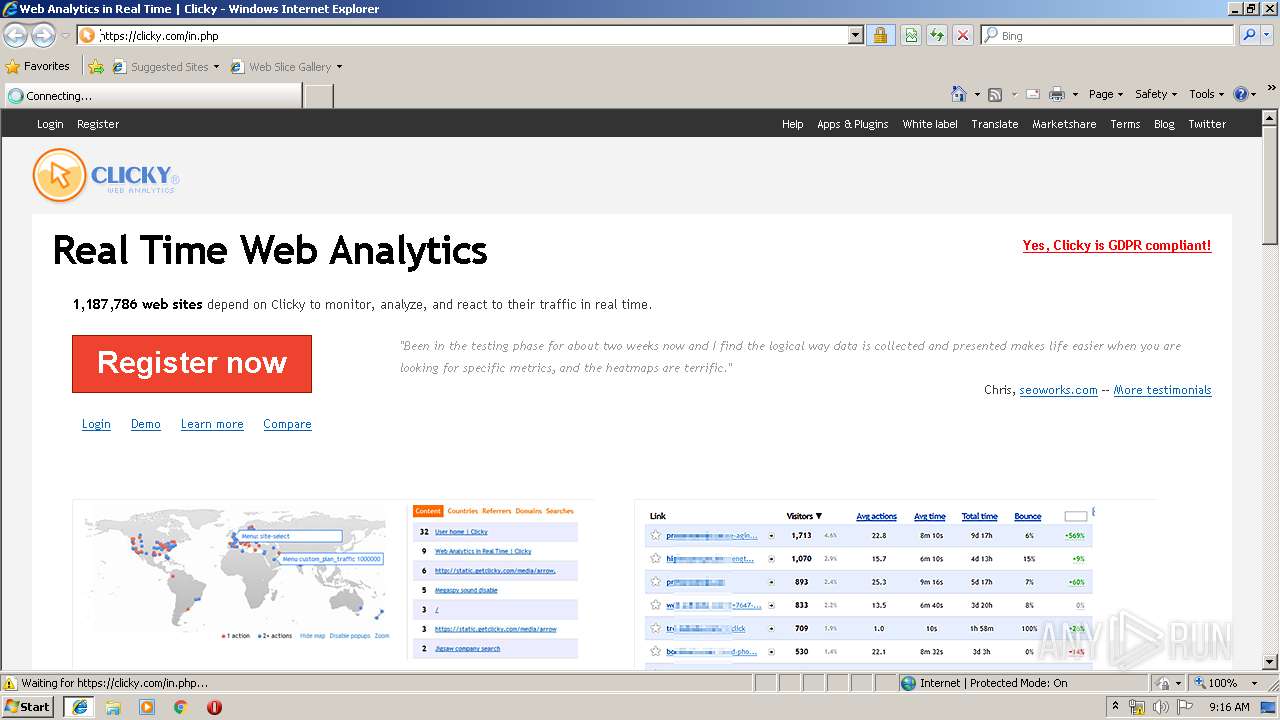Toggle favorite star for the 833 visitors row

click(656, 605)
